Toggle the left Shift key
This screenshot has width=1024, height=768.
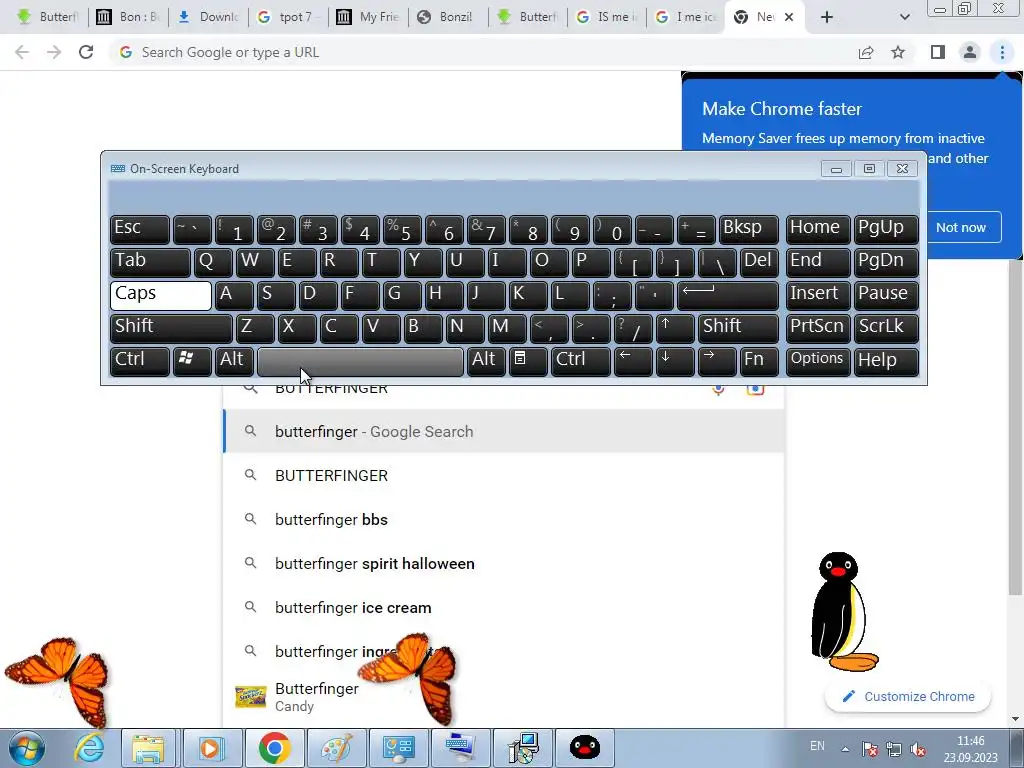point(171,328)
